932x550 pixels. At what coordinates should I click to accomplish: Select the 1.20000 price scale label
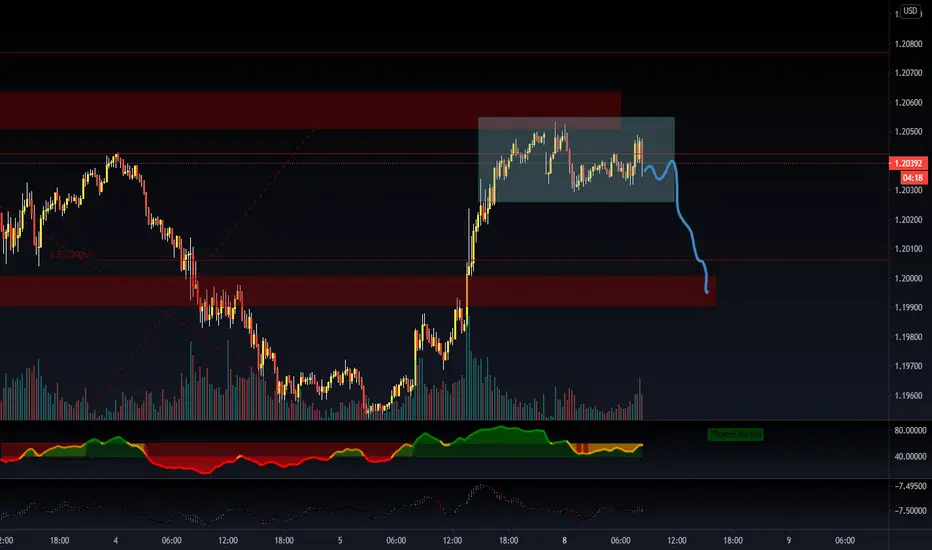pos(908,278)
